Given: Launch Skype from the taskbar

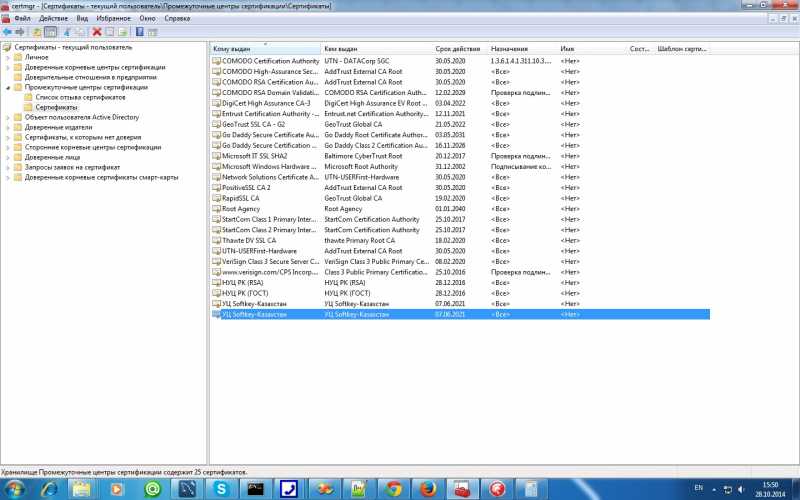Looking at the screenshot, I should coord(220,489).
